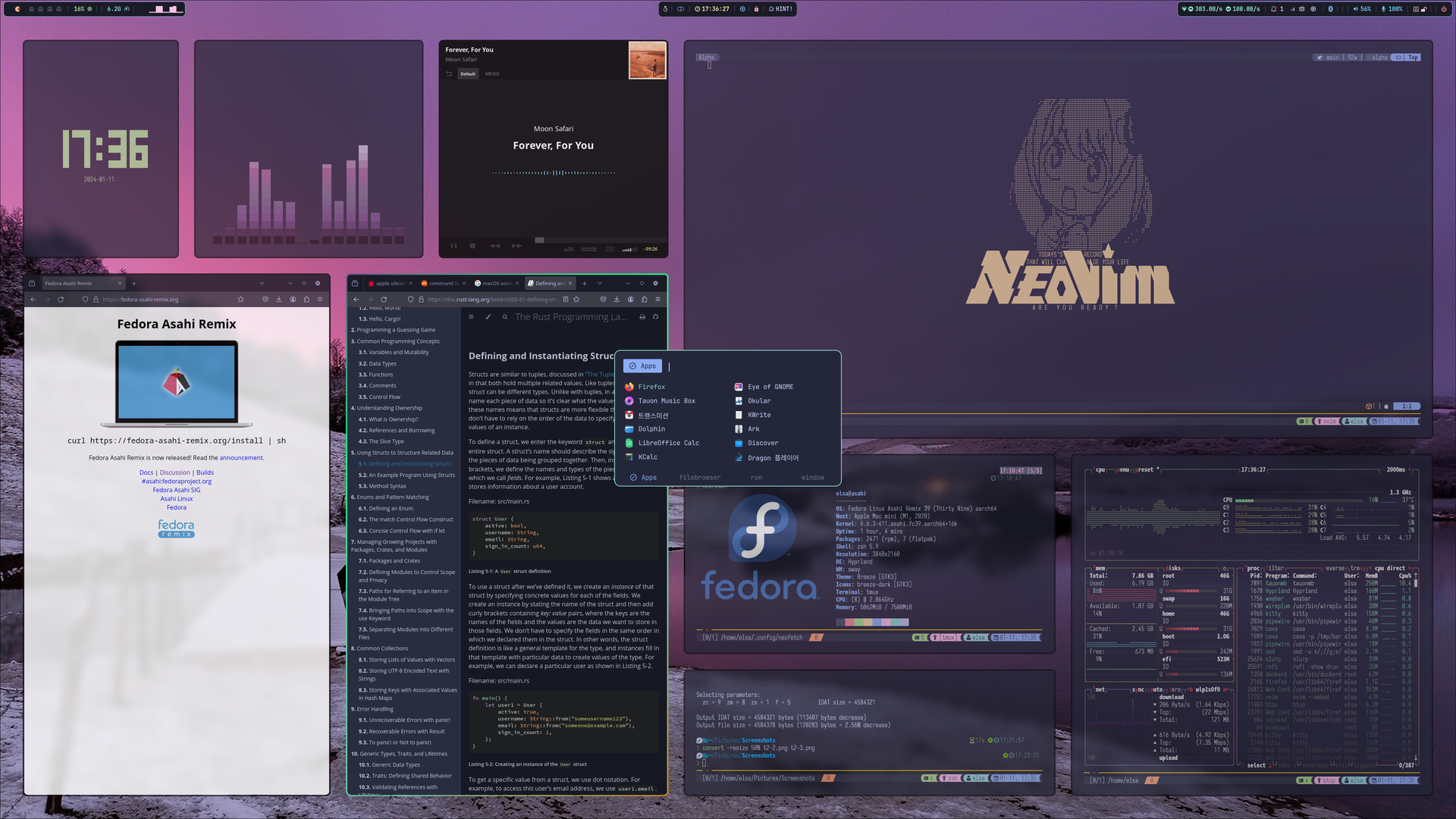Open the MENU in the music player

point(492,74)
